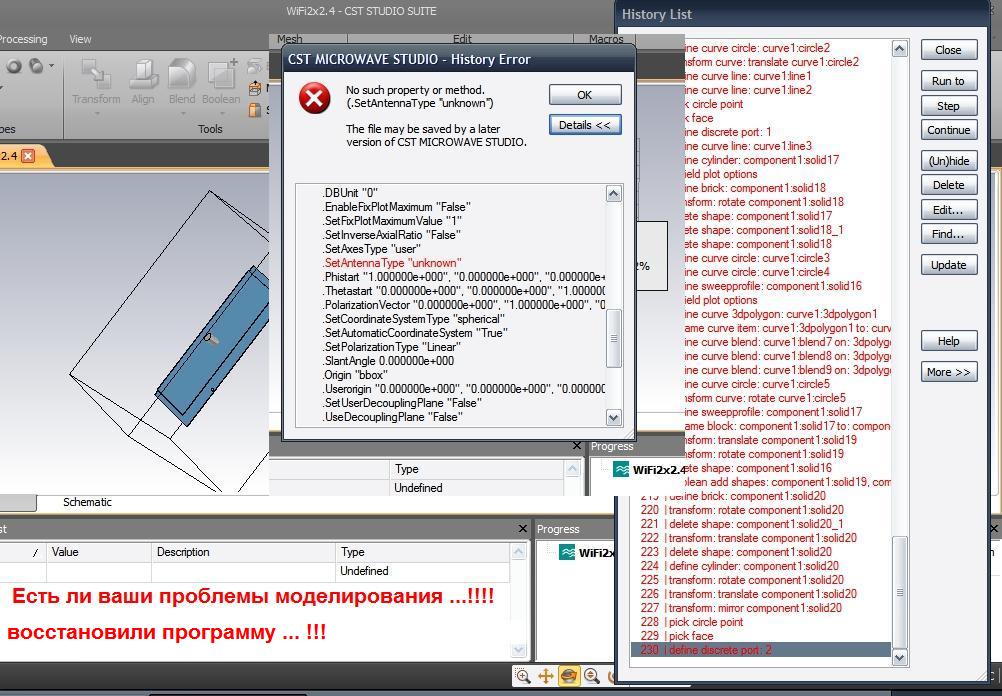The width and height of the screenshot is (1002, 696).
Task: Click the orange shell solid icon in Tools
Action: tap(255, 109)
